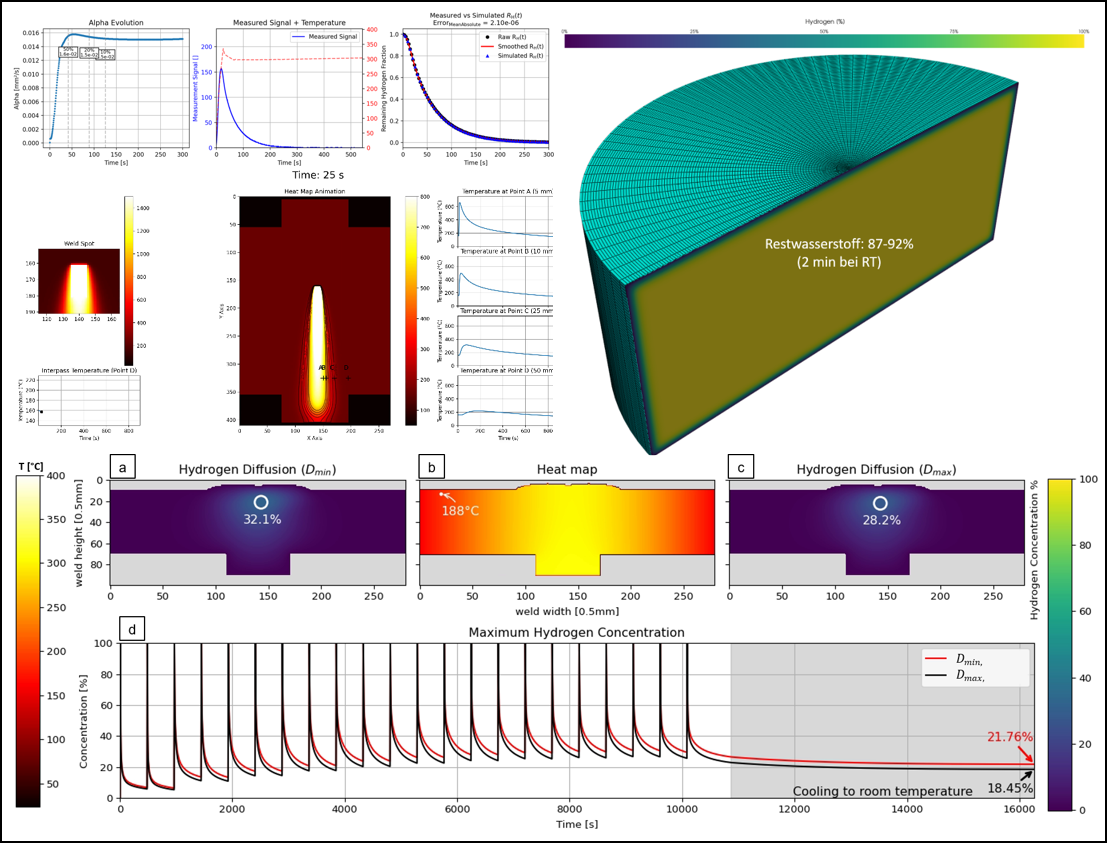
Task: Click the 'Alpha Evolution' plot title
Action: point(116,23)
